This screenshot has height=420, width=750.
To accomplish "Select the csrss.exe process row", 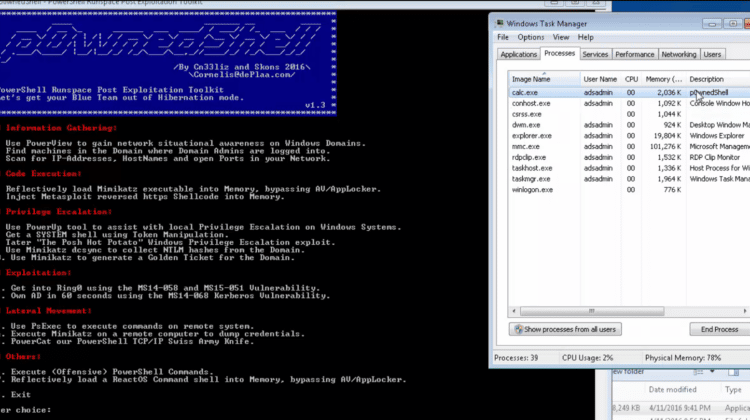I will point(629,114).
